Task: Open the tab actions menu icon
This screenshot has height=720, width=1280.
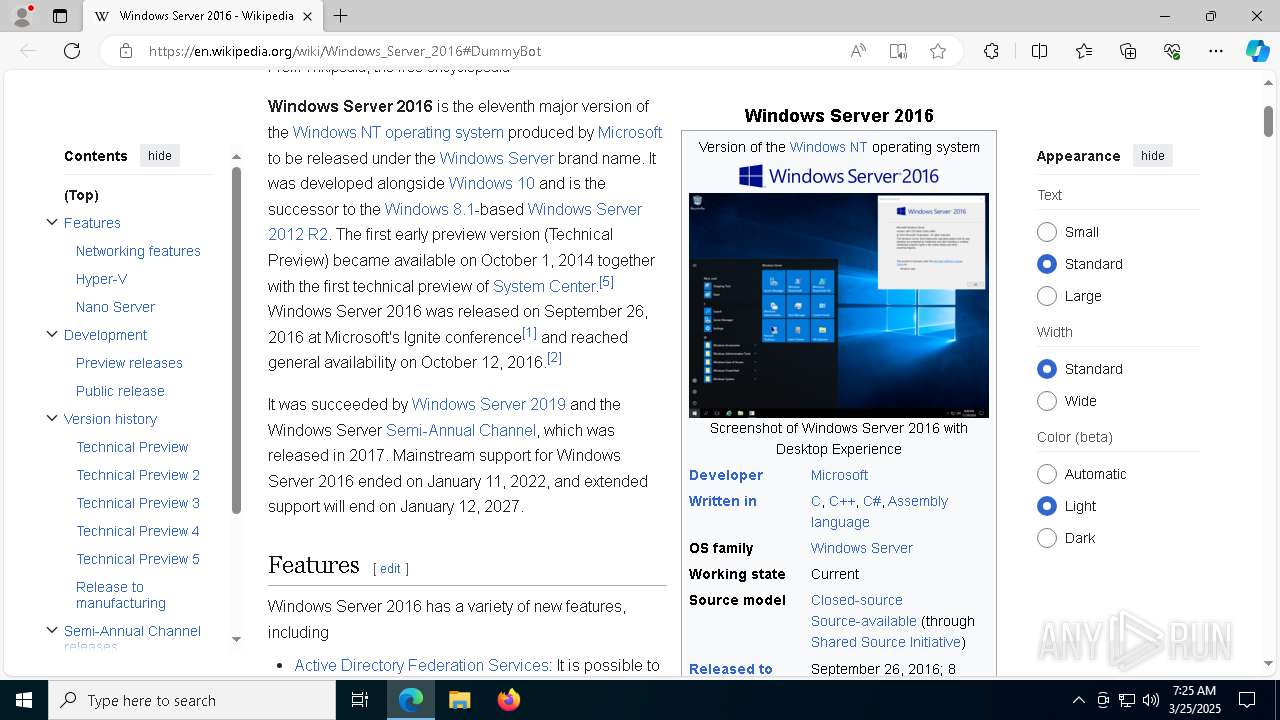Action: pyautogui.click(x=60, y=16)
